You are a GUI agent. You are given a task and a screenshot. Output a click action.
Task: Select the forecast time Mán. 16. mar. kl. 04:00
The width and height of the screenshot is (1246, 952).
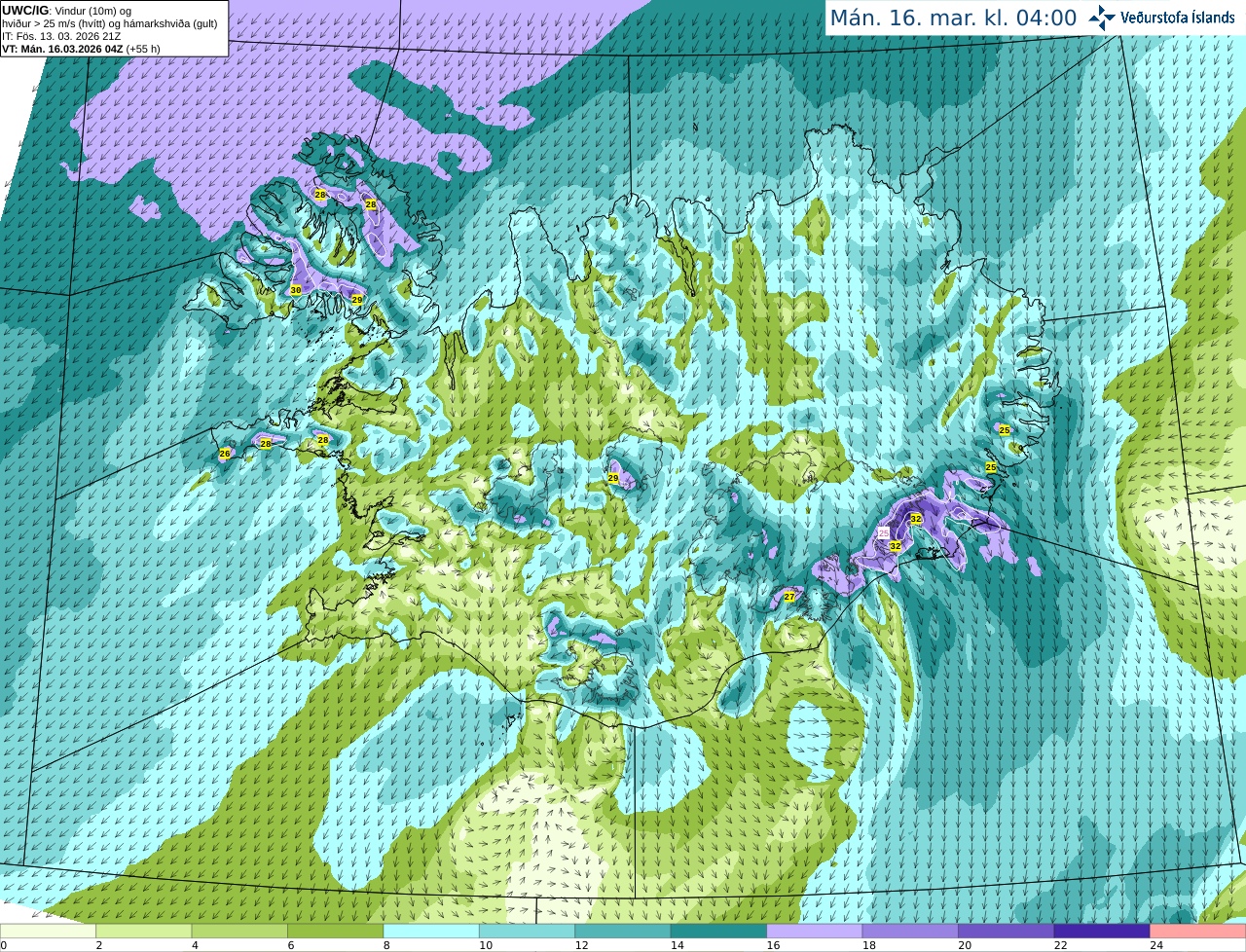(x=953, y=18)
